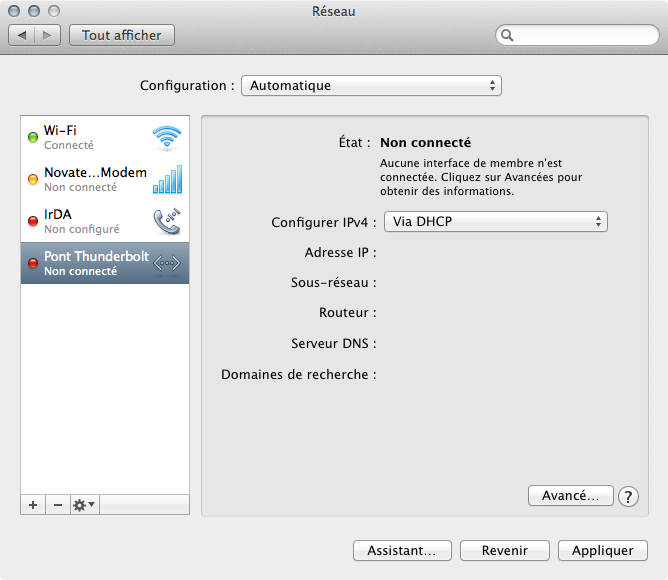
Task: Click the IrDA phone icon
Action: pyautogui.click(x=167, y=221)
